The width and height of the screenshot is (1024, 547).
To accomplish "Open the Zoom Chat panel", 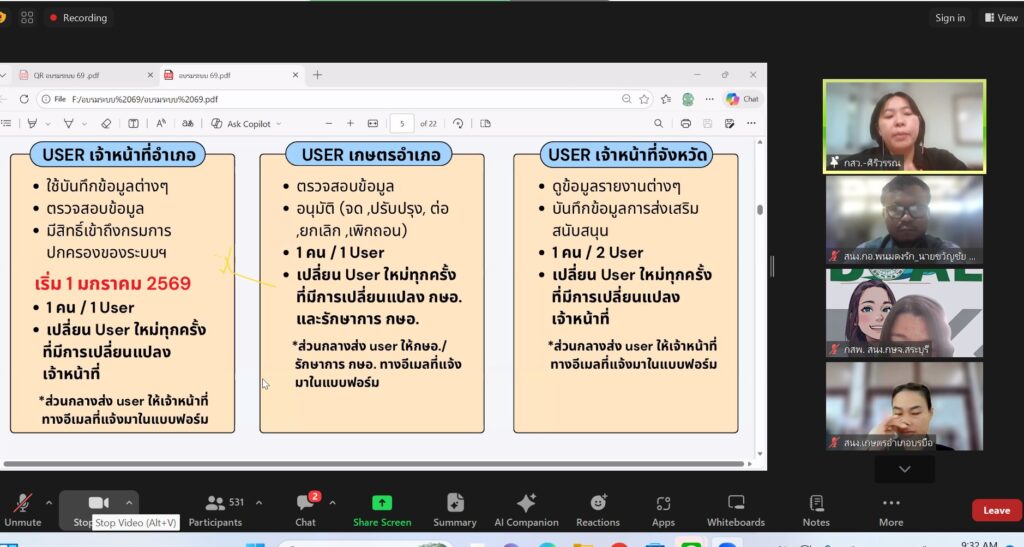I will (x=305, y=506).
